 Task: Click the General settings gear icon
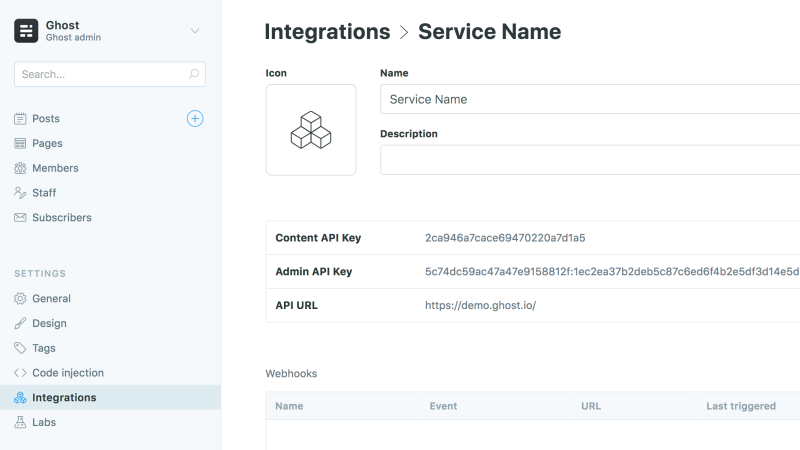click(20, 298)
